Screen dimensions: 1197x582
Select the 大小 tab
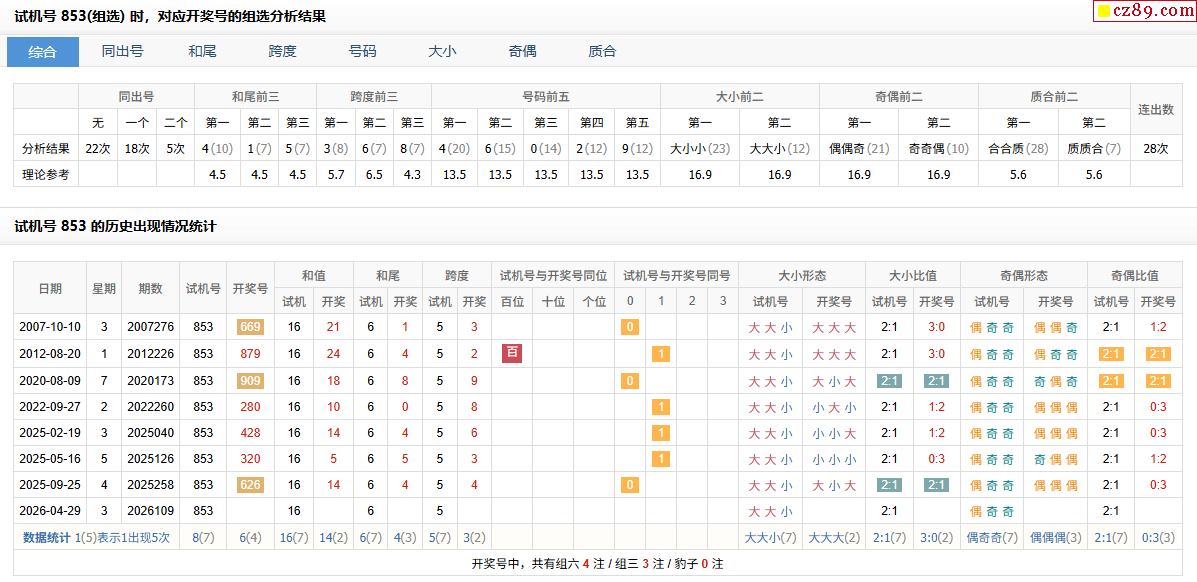coord(442,52)
